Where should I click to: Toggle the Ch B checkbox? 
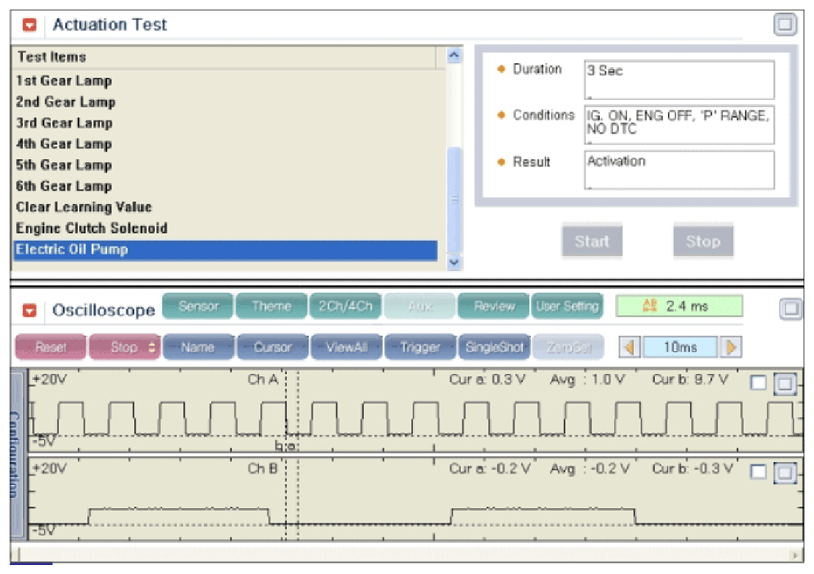[x=758, y=472]
